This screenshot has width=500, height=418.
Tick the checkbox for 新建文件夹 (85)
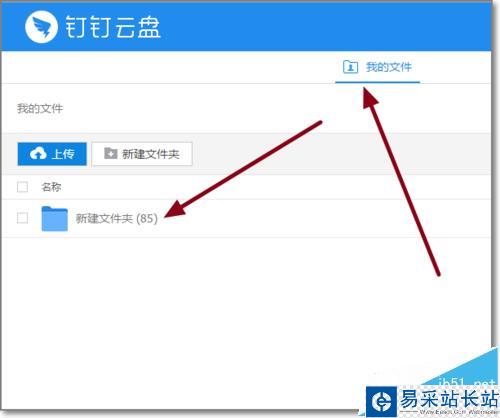(x=22, y=218)
